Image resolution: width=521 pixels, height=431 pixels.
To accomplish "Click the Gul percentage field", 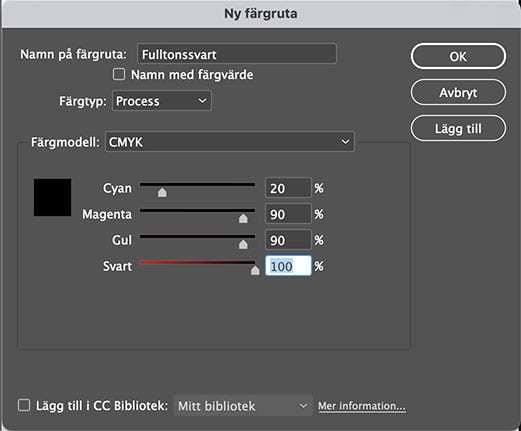I will click(x=288, y=240).
